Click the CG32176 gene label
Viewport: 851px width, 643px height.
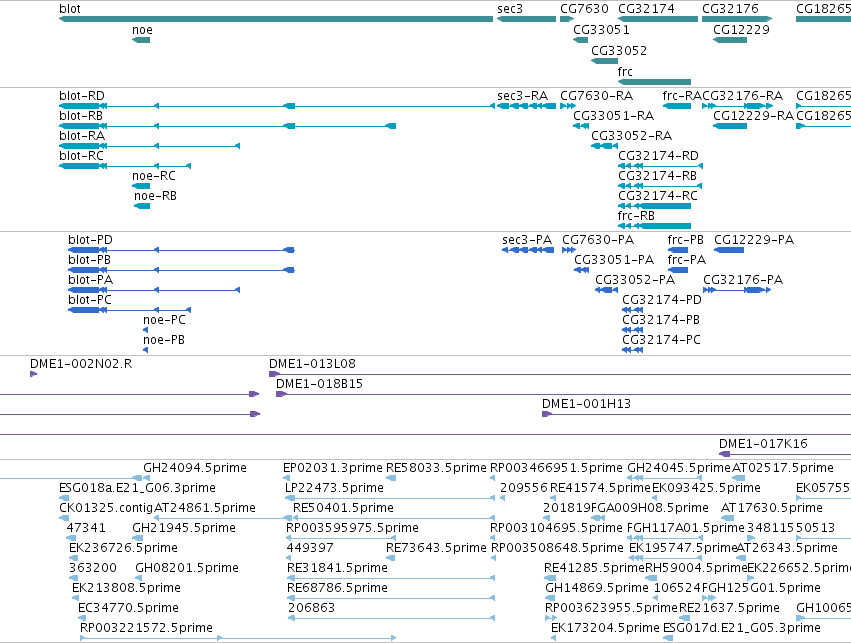tap(731, 9)
